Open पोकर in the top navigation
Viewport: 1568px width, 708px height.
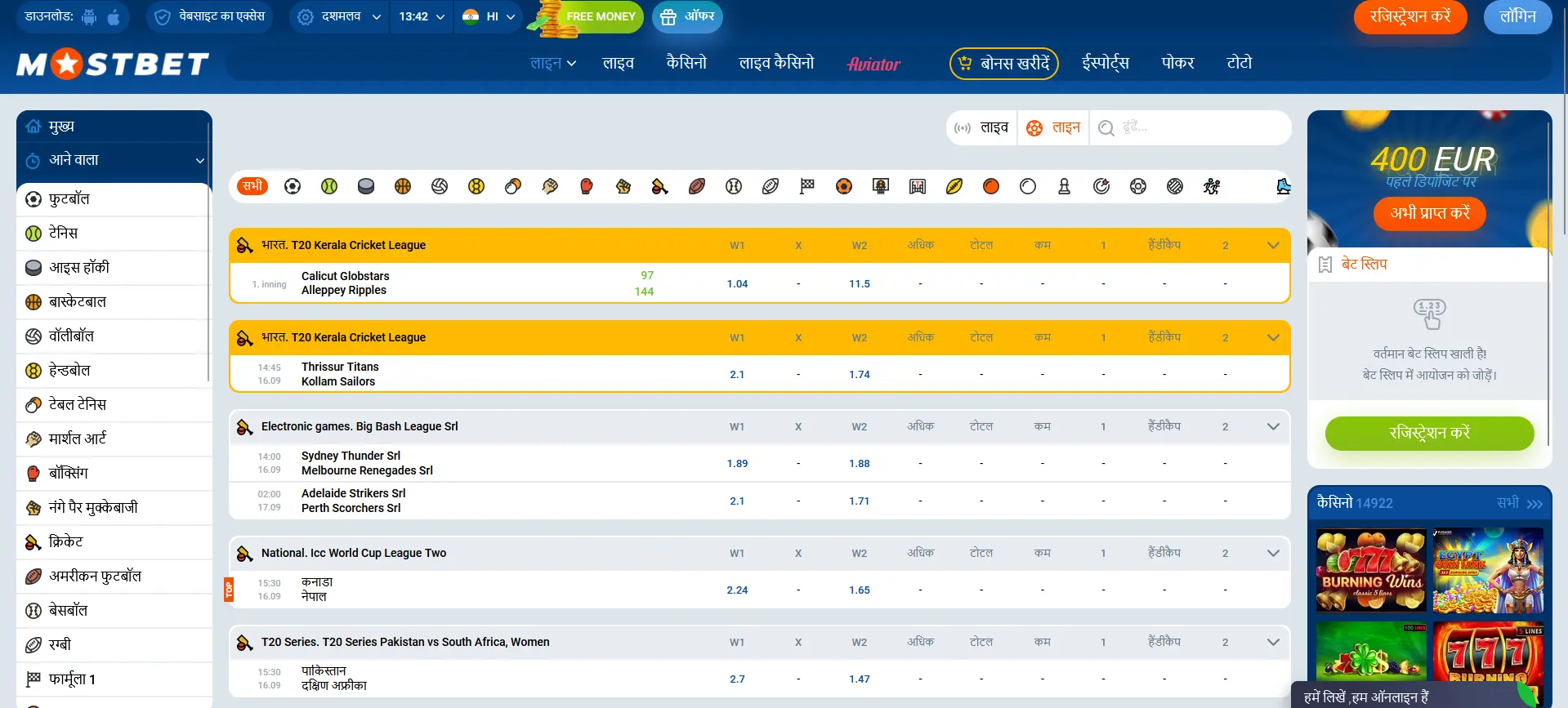(x=1177, y=63)
